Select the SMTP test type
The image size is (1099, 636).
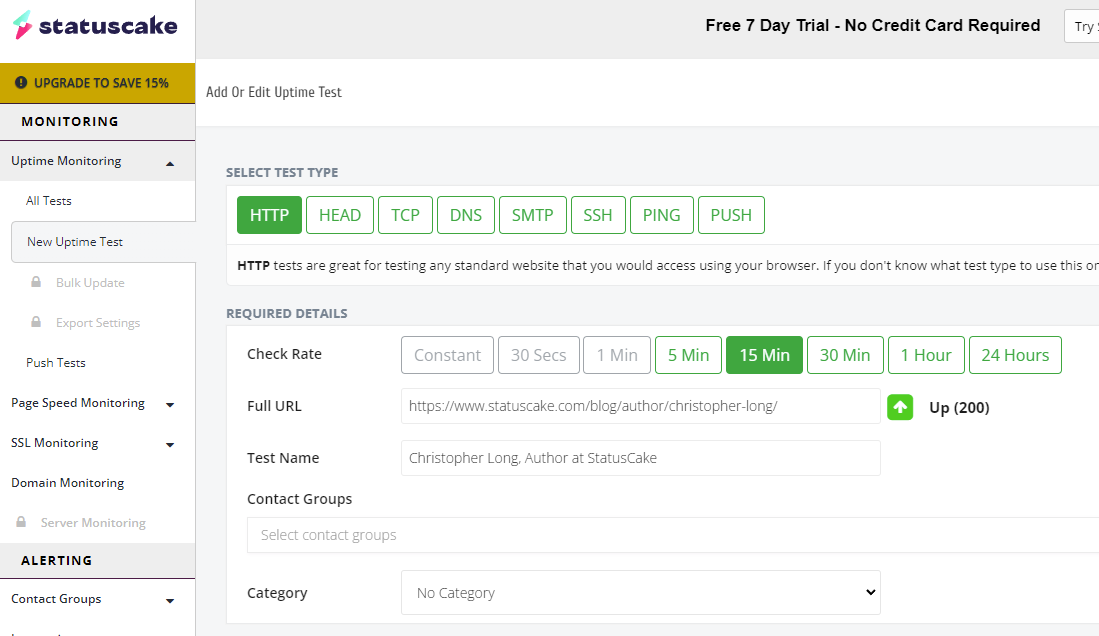point(533,215)
